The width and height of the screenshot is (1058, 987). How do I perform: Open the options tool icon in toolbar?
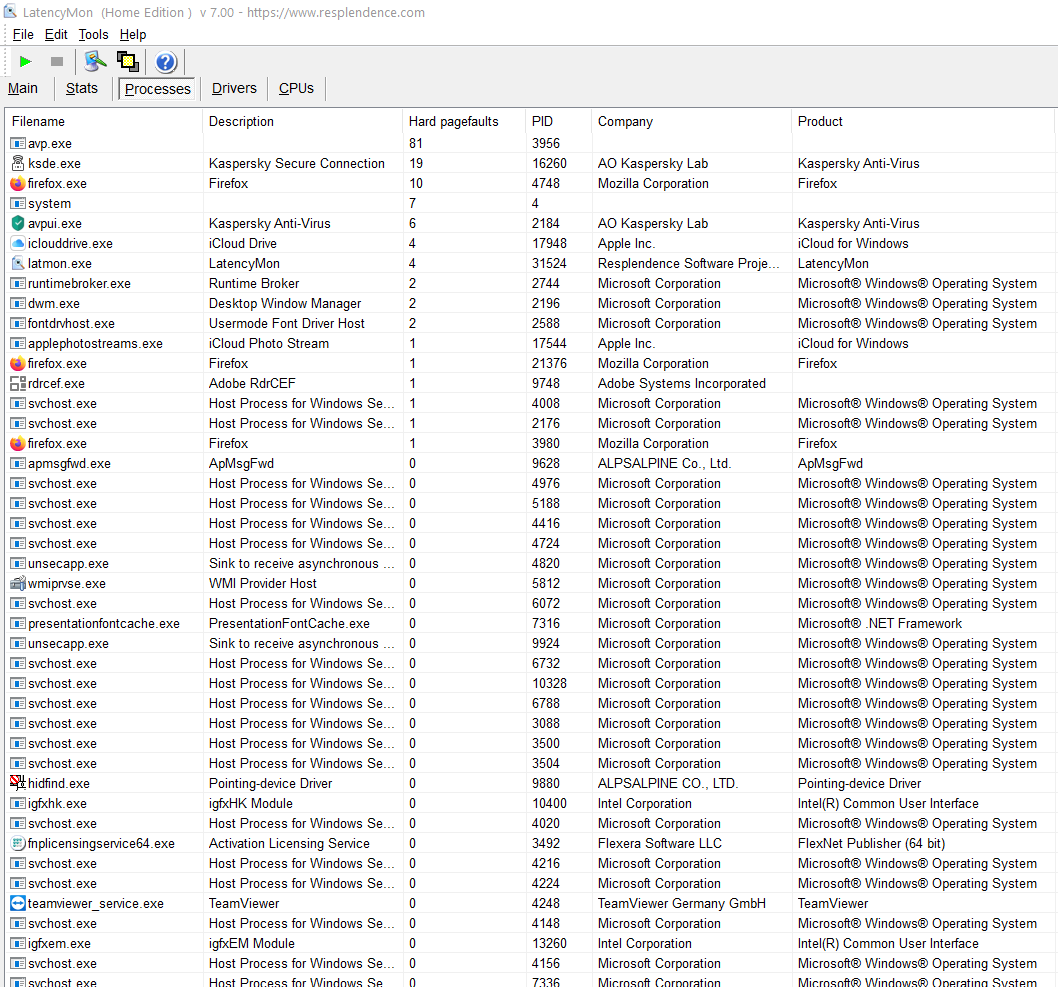coord(95,62)
